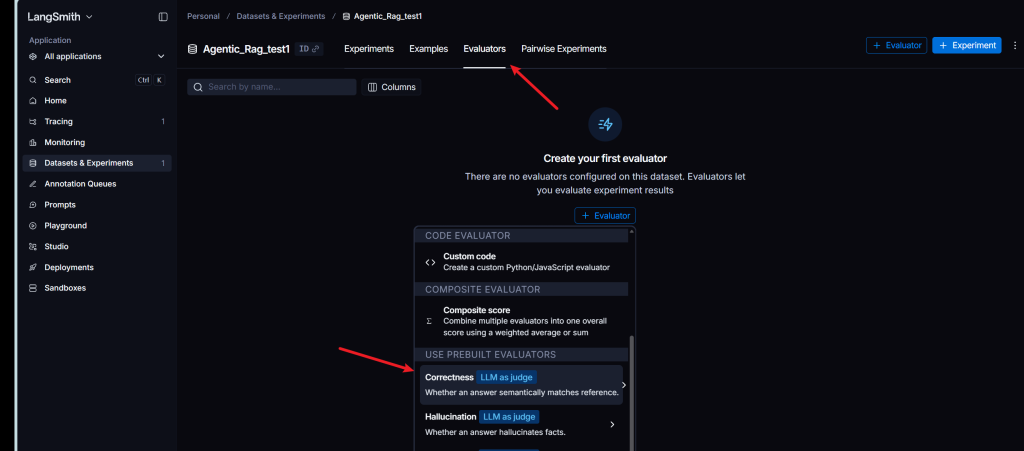Image resolution: width=1024 pixels, height=451 pixels.
Task: Click the LLM as judge tag on Hallucination
Action: point(509,416)
